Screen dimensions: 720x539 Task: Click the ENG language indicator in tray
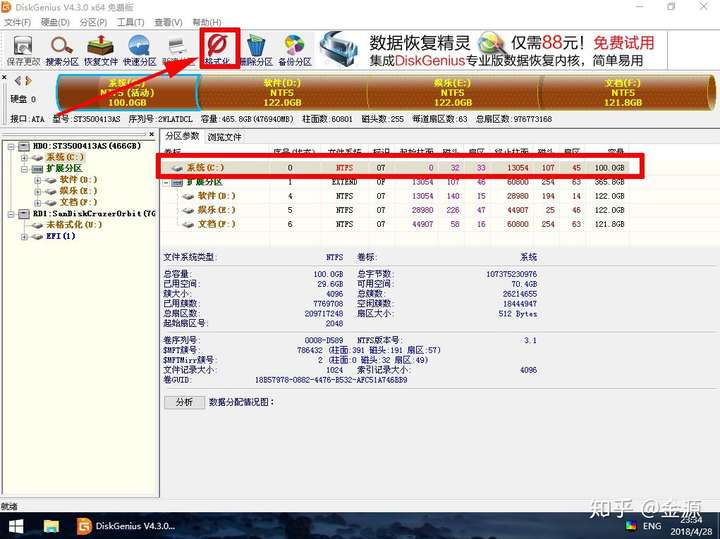click(652, 526)
